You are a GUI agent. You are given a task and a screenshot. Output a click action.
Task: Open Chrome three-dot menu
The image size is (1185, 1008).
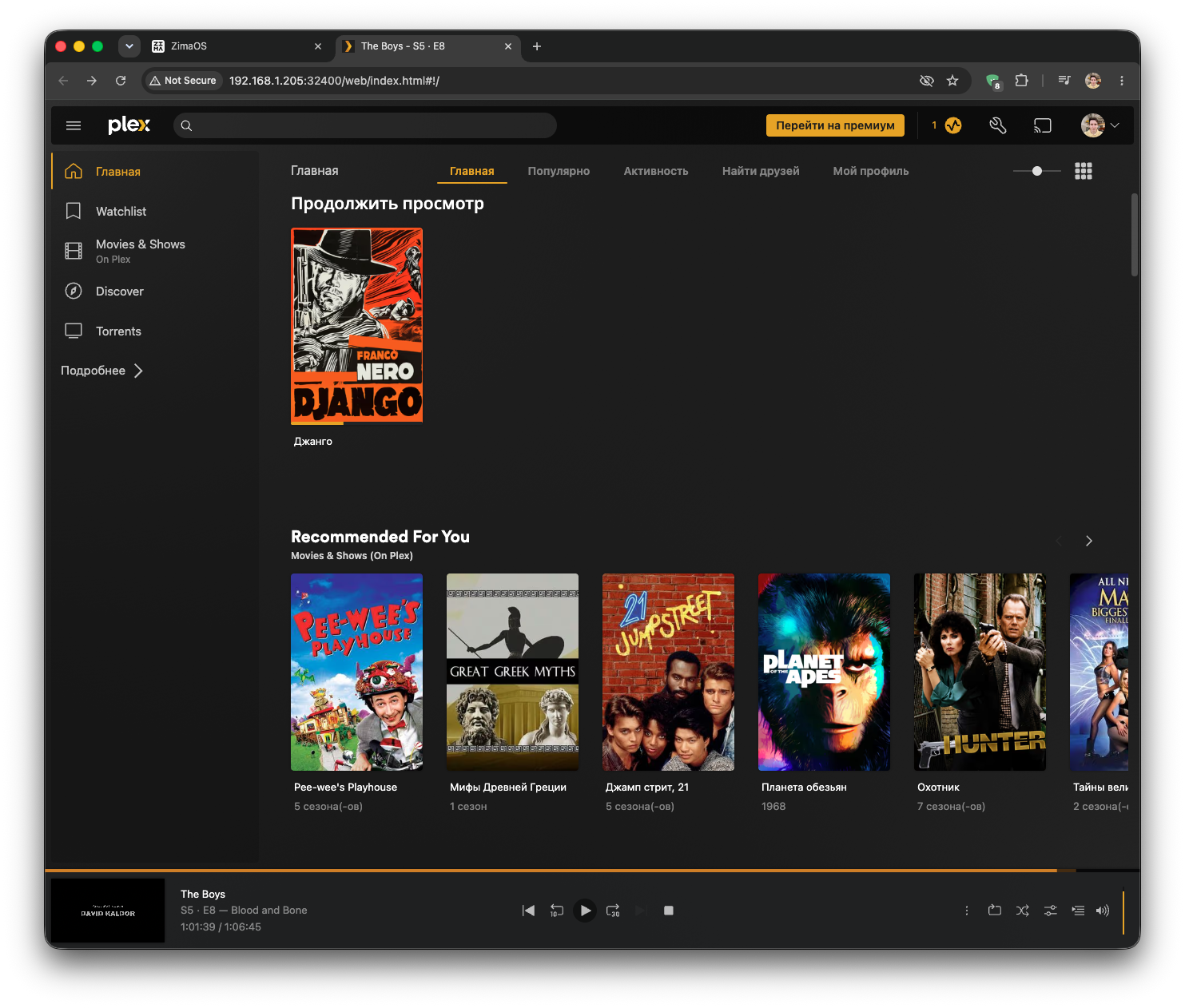[x=1122, y=81]
